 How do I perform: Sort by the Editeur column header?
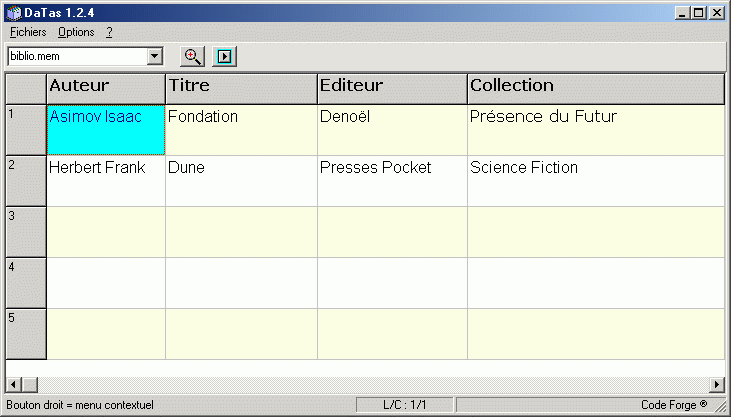click(x=391, y=87)
